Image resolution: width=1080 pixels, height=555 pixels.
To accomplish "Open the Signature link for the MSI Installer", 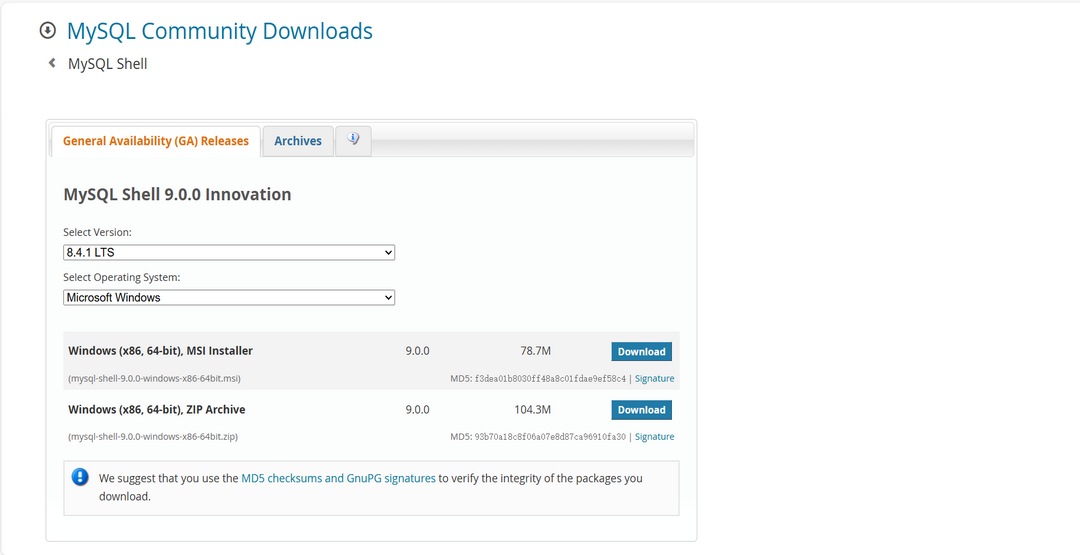I will pos(654,379).
